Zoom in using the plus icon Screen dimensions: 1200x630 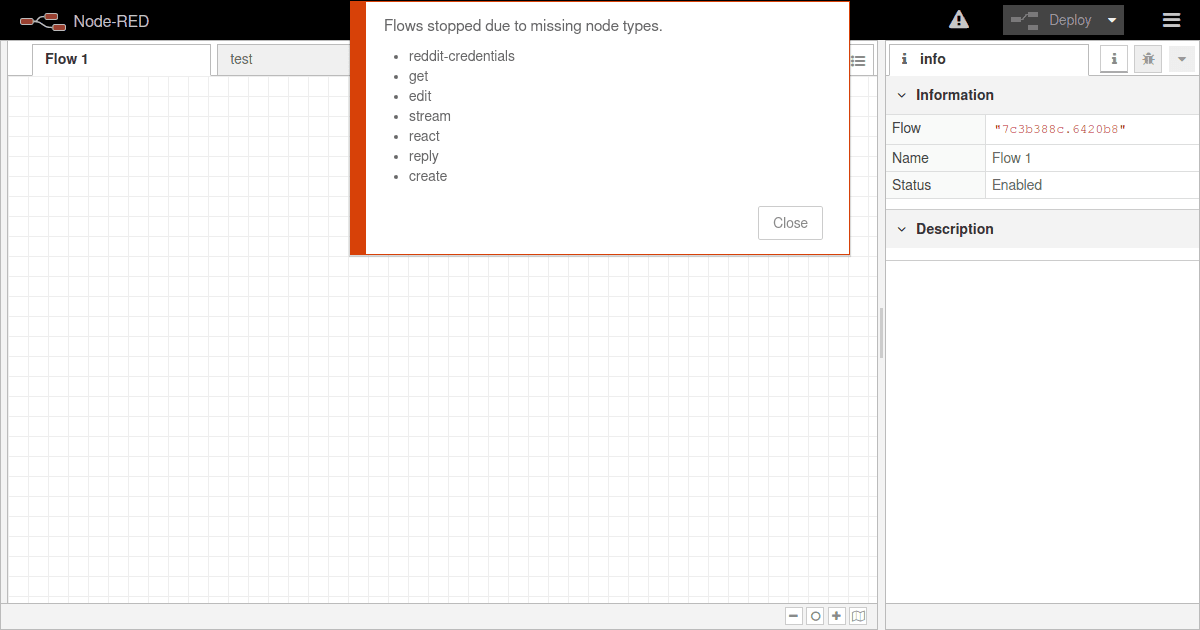point(836,615)
